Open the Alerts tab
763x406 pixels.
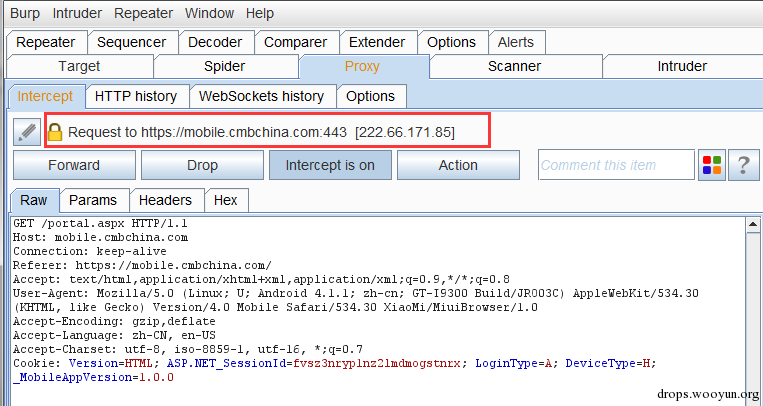[x=516, y=42]
